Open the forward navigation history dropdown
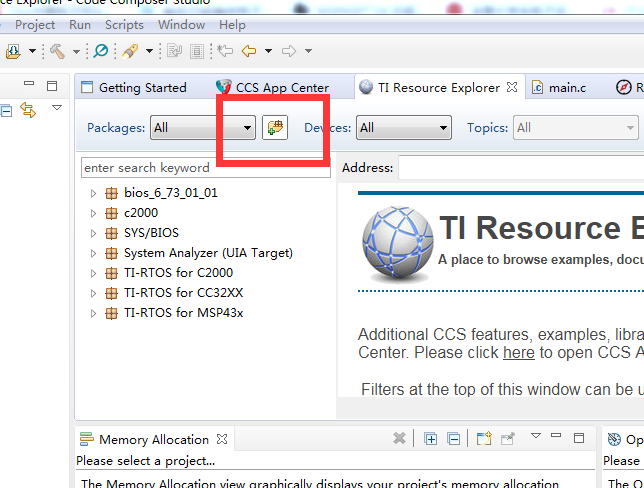 coord(308,51)
